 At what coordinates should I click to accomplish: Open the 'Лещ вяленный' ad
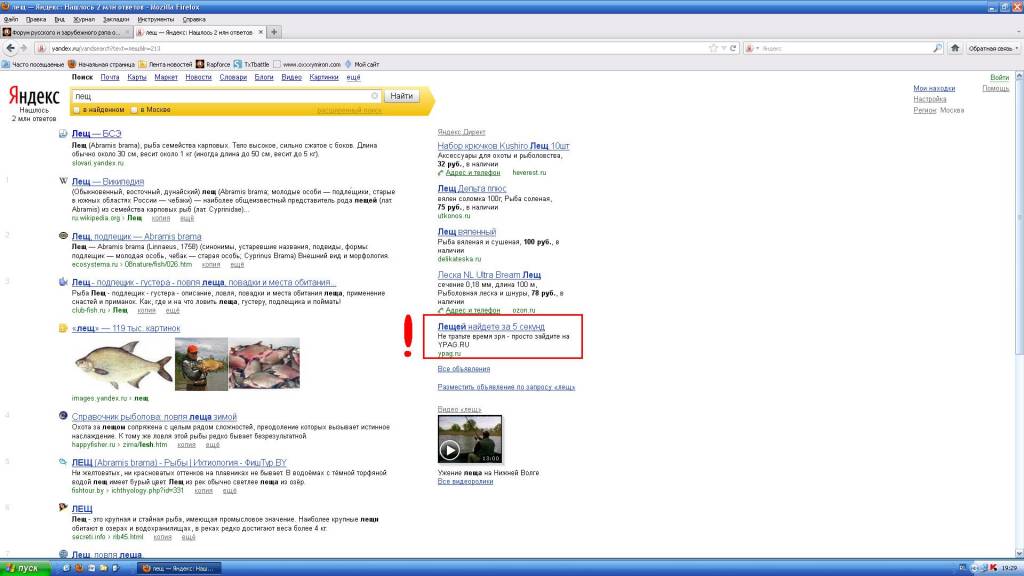pyautogui.click(x=466, y=232)
